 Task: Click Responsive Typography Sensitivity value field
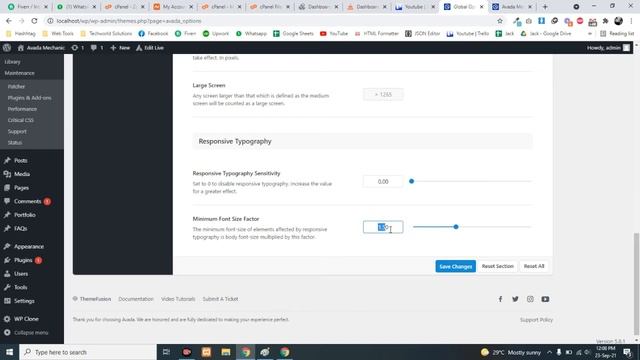[383, 182]
